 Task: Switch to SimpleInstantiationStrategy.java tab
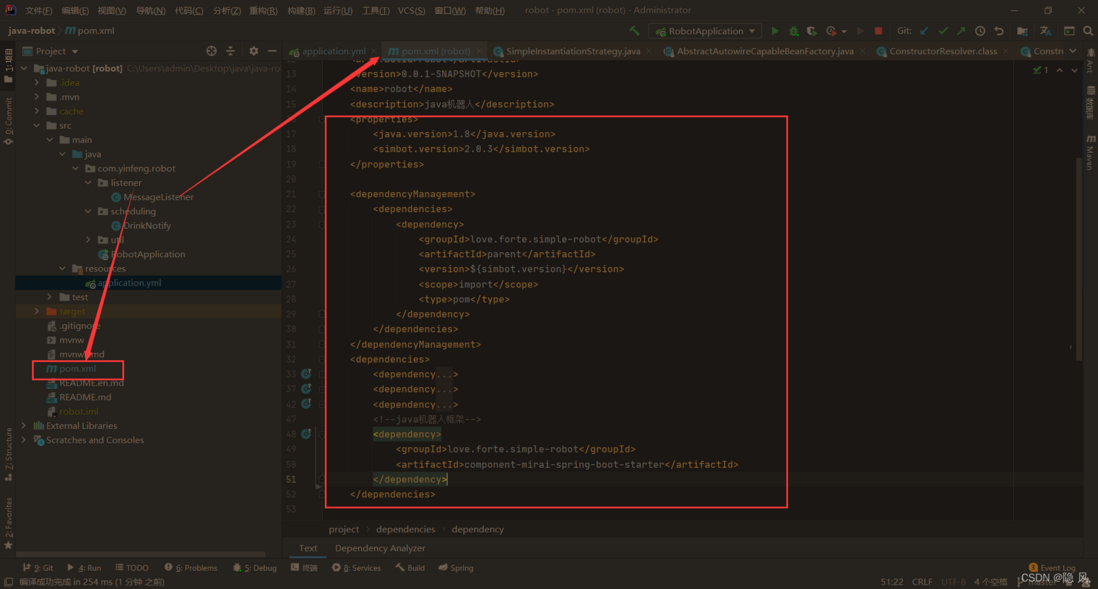click(573, 51)
